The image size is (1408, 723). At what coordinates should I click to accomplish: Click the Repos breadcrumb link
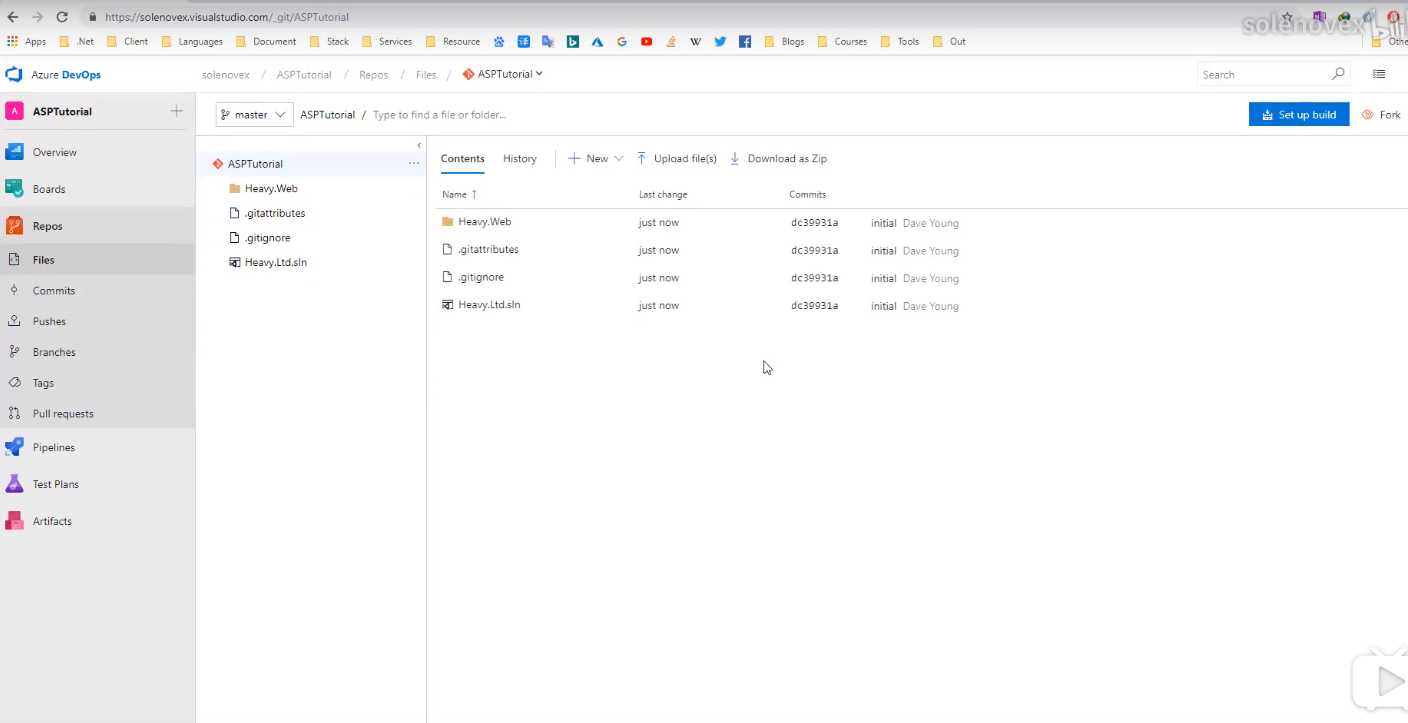point(374,74)
